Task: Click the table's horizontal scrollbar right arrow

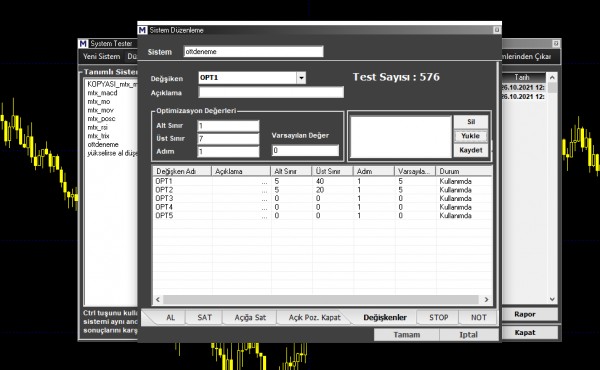Action: [x=486, y=300]
